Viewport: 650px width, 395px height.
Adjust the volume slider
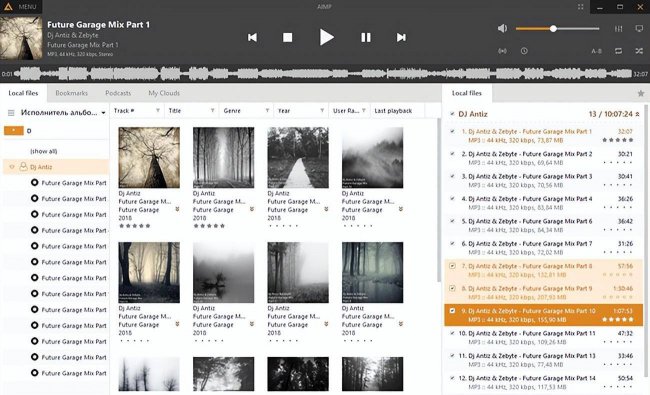coord(558,29)
